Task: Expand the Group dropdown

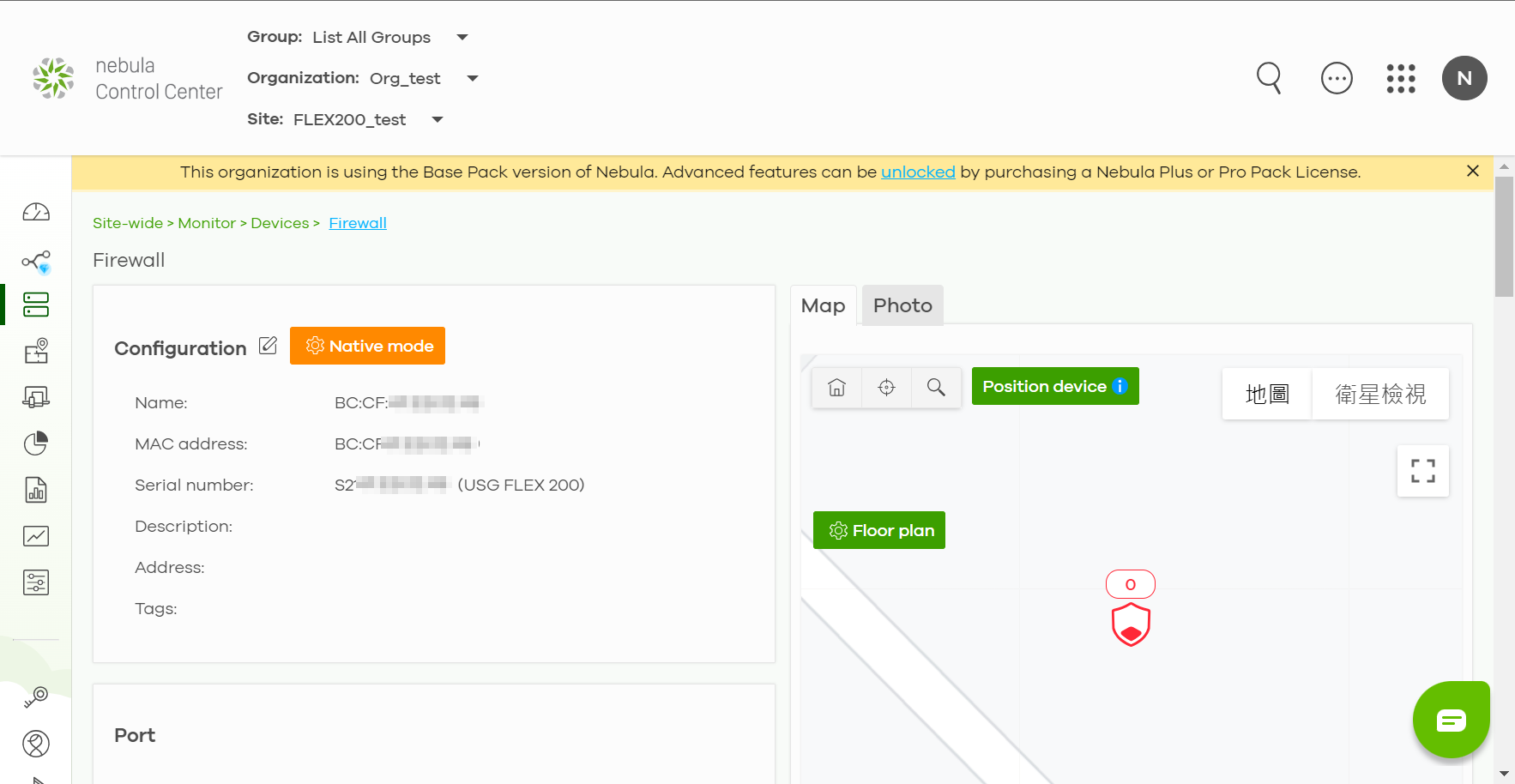Action: 462,37
